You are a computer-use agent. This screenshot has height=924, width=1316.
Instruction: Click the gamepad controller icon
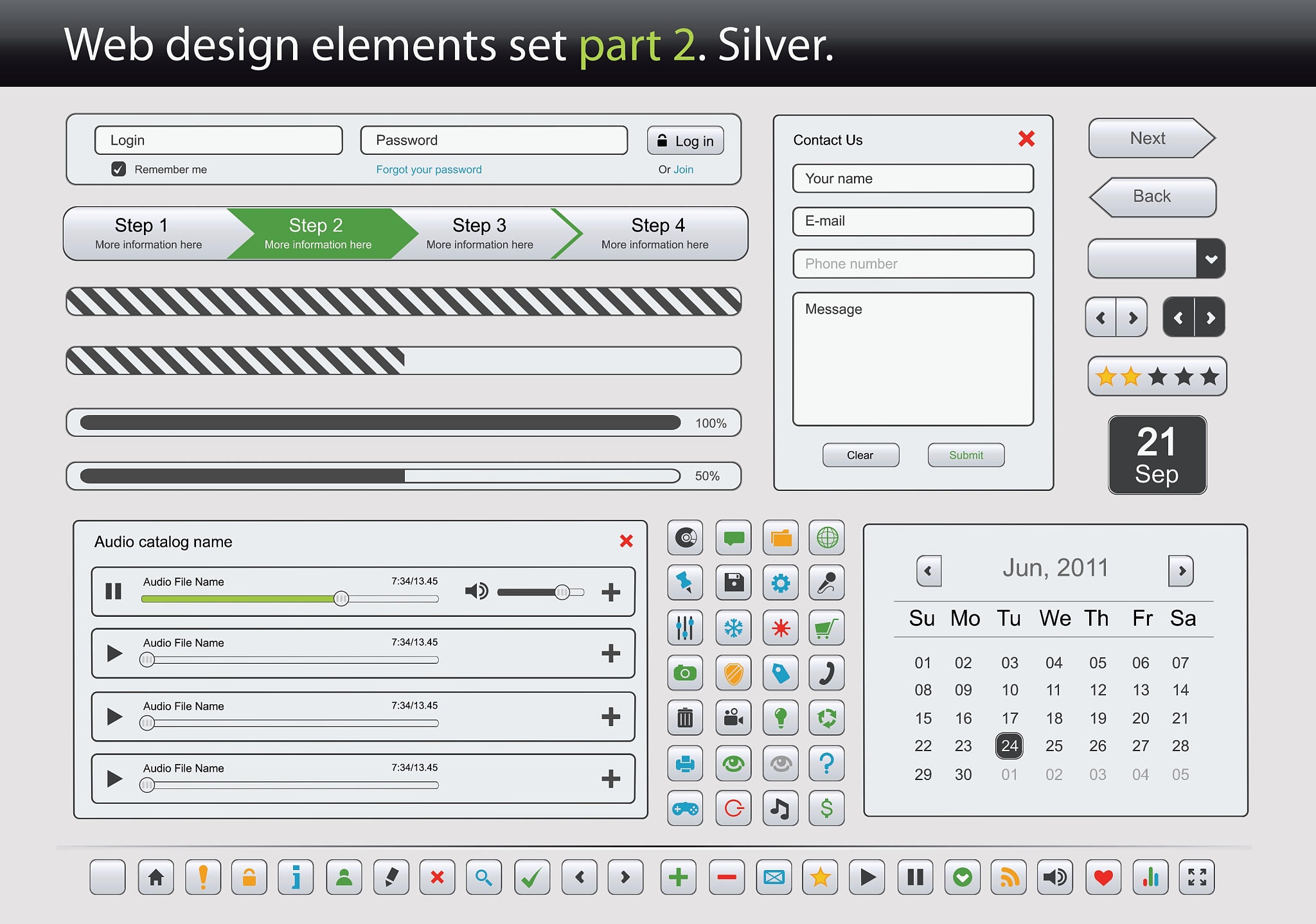(x=685, y=808)
